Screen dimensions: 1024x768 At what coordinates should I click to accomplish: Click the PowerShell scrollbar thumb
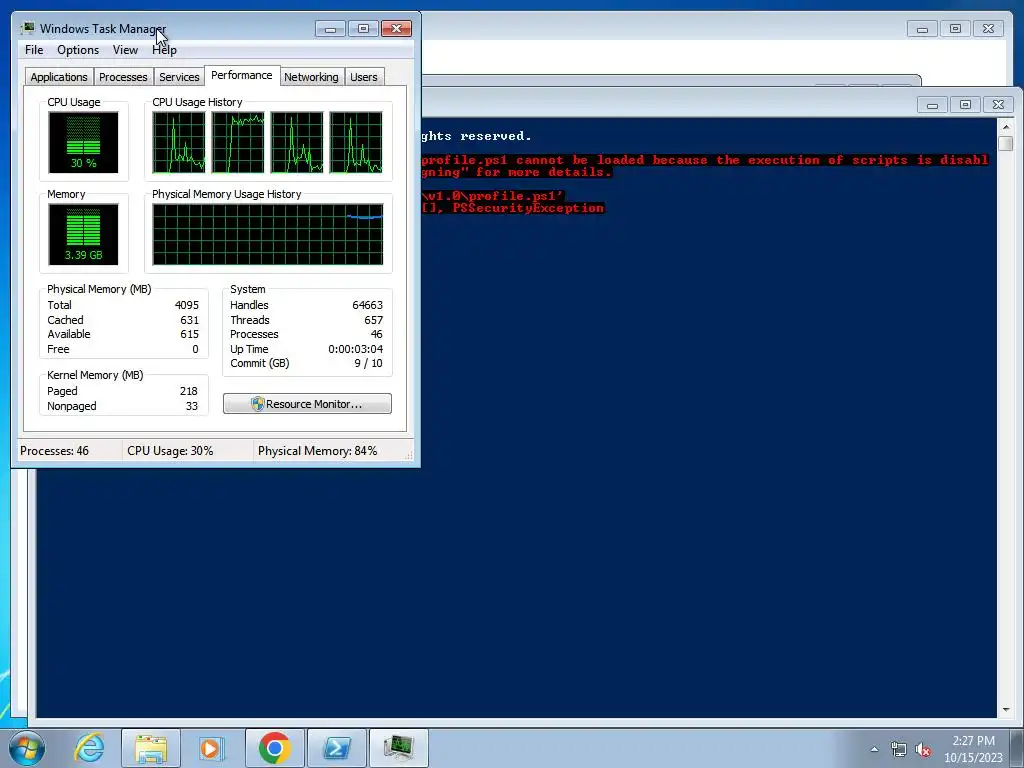[1006, 143]
